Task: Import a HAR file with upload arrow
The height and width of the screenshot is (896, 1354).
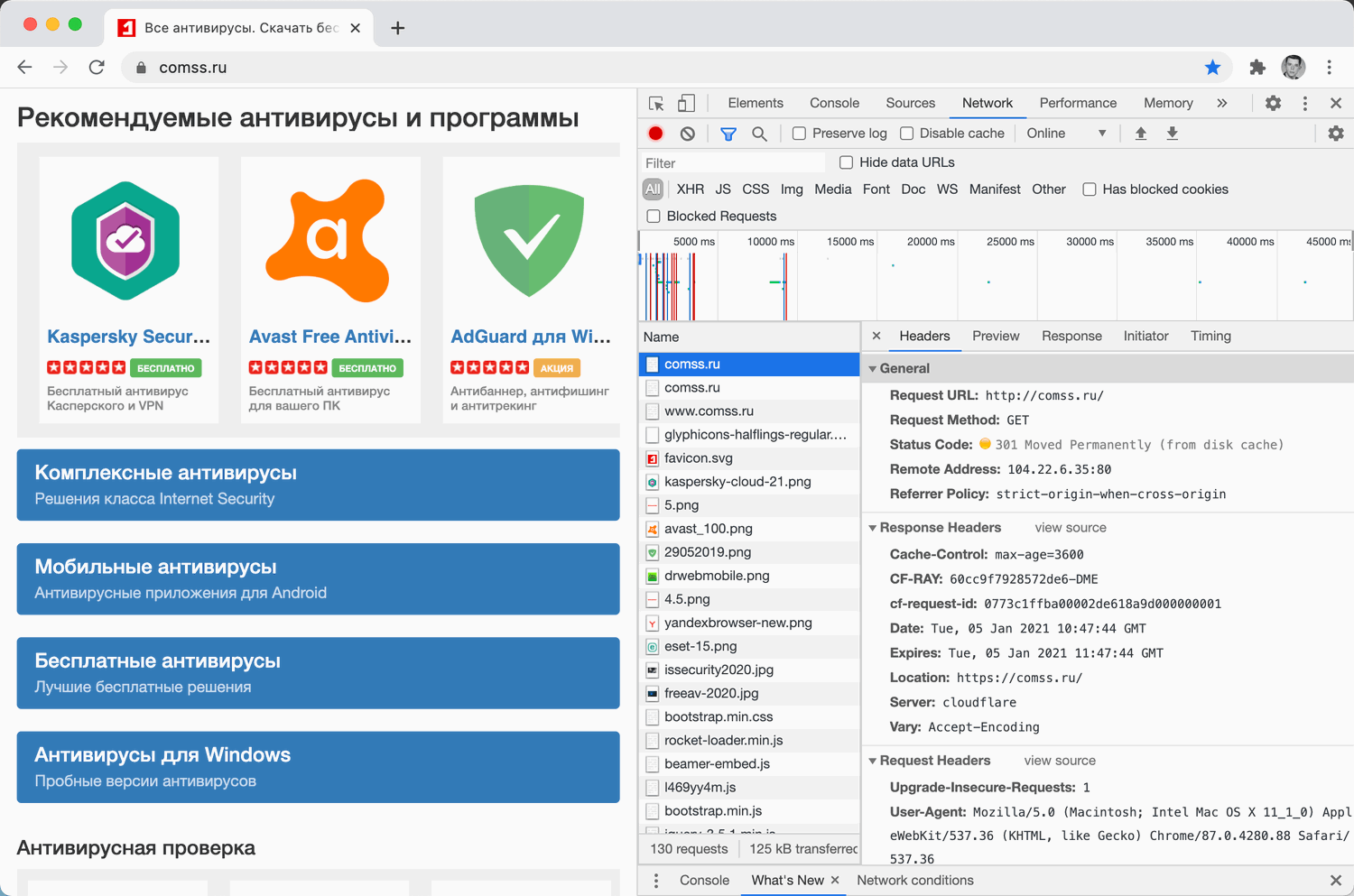Action: (x=1141, y=134)
